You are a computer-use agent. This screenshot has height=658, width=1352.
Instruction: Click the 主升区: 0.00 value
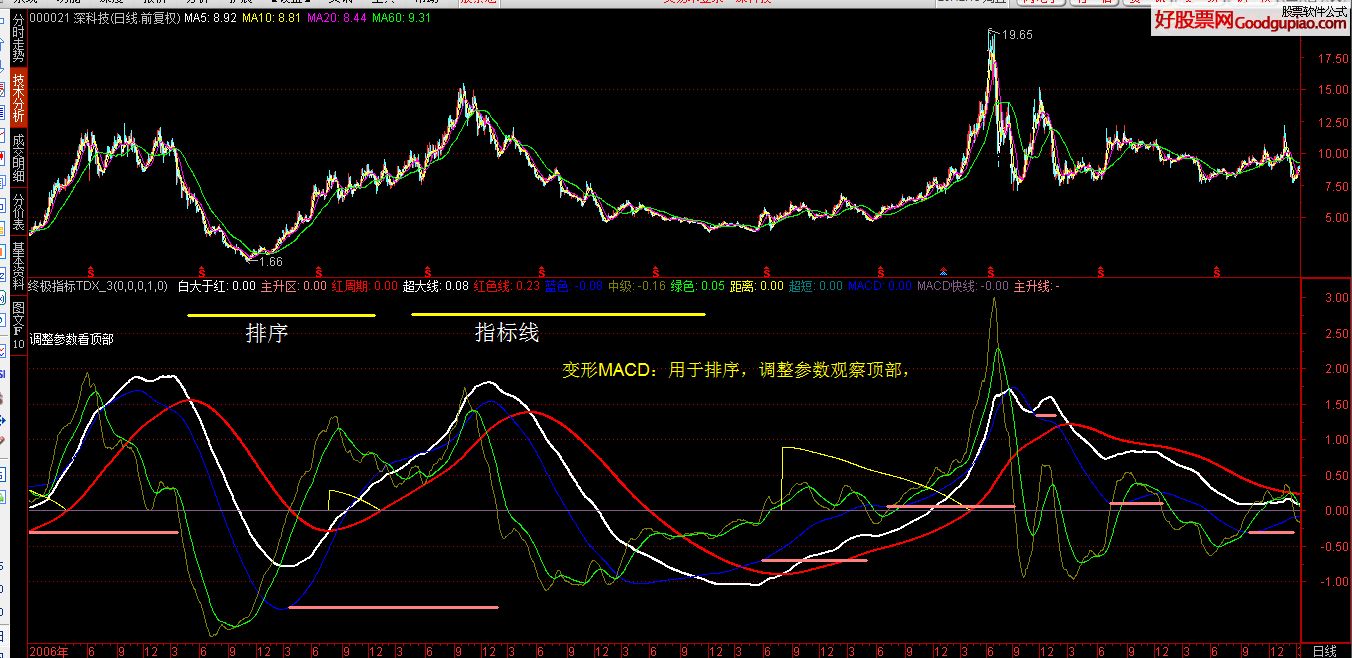[294, 285]
